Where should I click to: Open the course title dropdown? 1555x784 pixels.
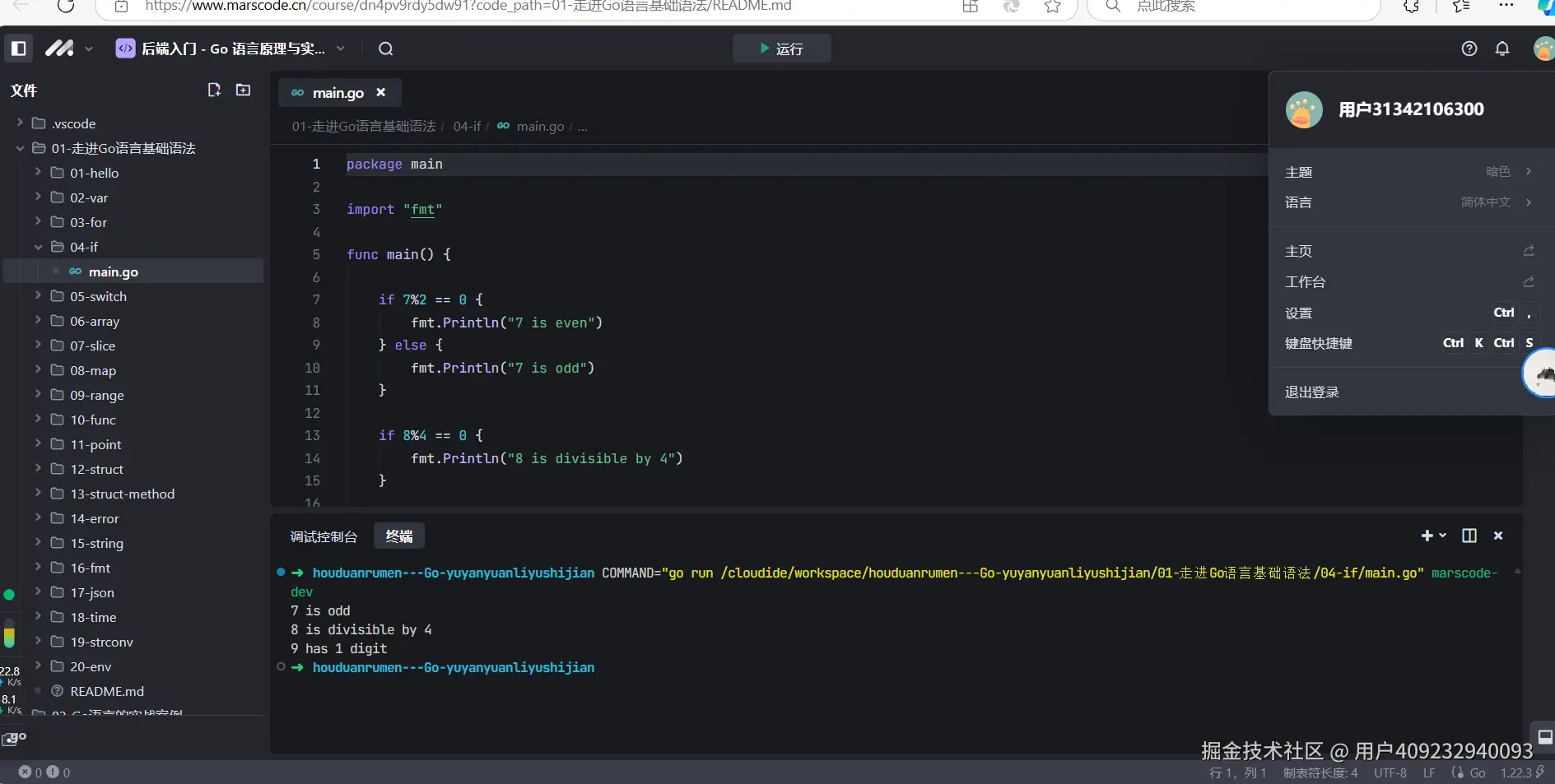(341, 49)
